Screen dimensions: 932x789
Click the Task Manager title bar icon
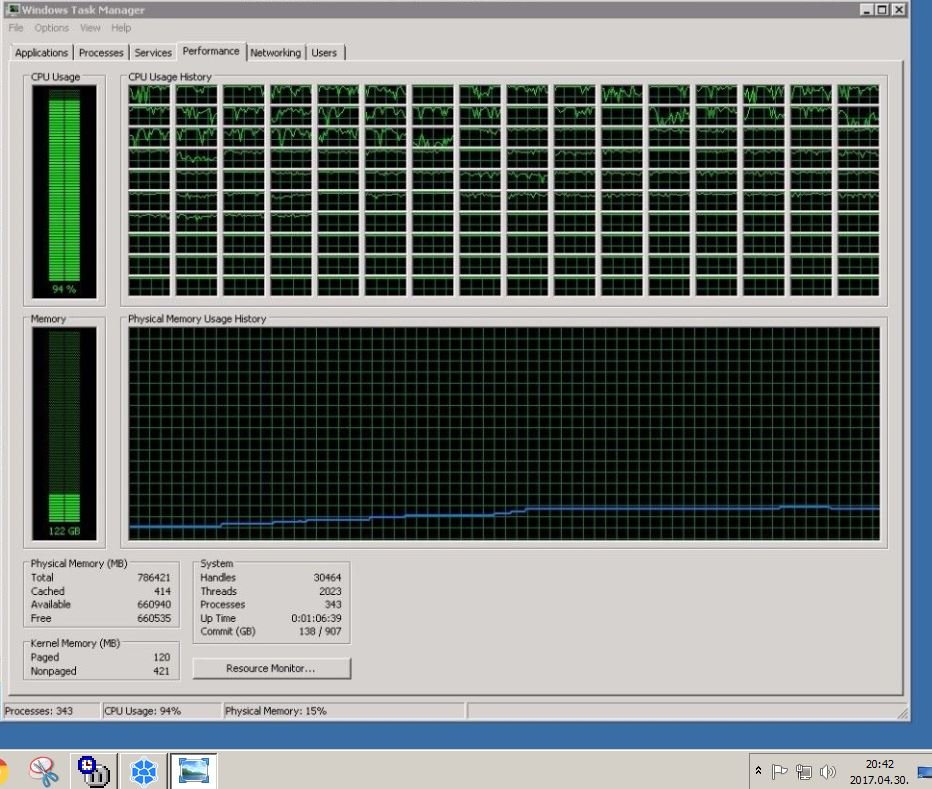[x=12, y=10]
